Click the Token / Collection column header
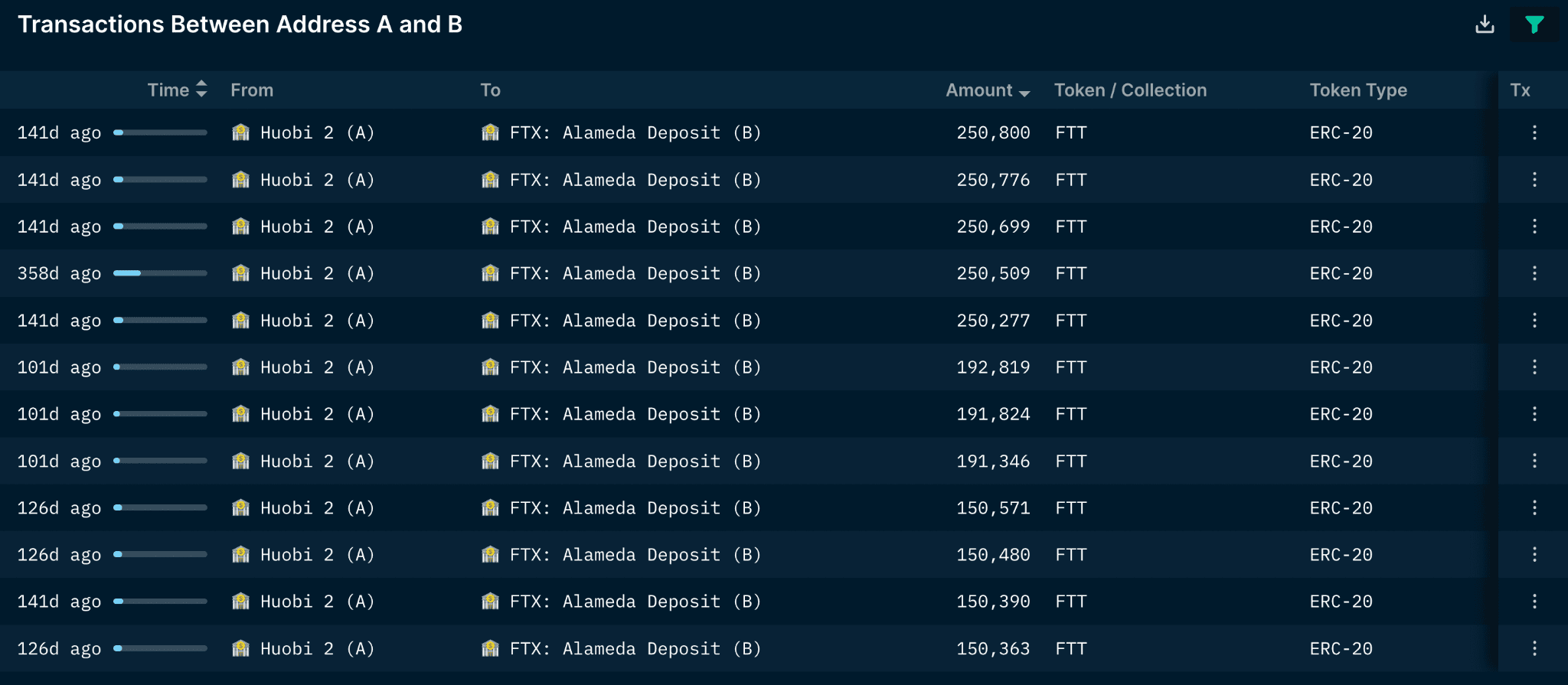 (1130, 90)
